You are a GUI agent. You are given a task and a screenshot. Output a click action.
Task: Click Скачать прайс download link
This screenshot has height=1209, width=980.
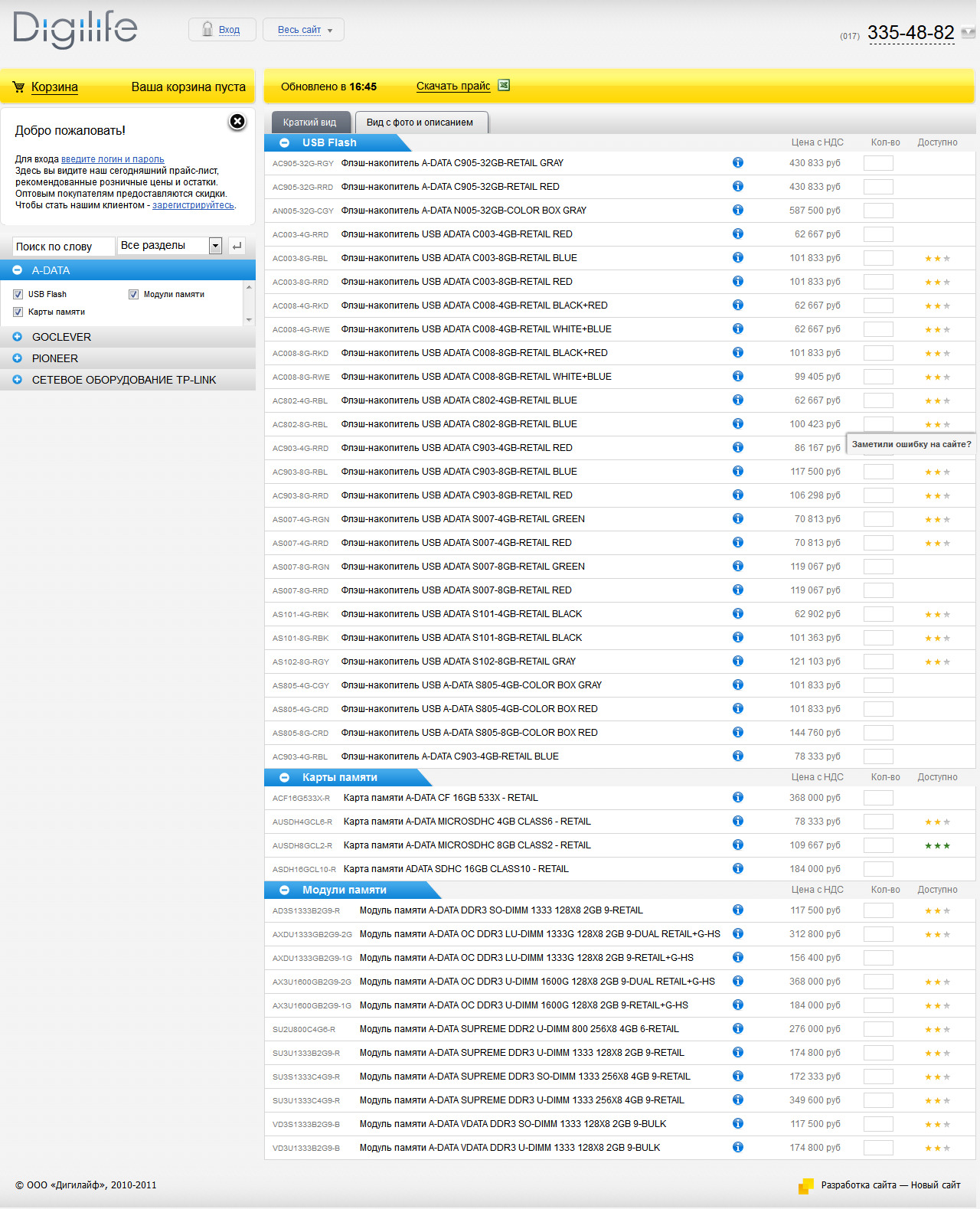pyautogui.click(x=453, y=86)
